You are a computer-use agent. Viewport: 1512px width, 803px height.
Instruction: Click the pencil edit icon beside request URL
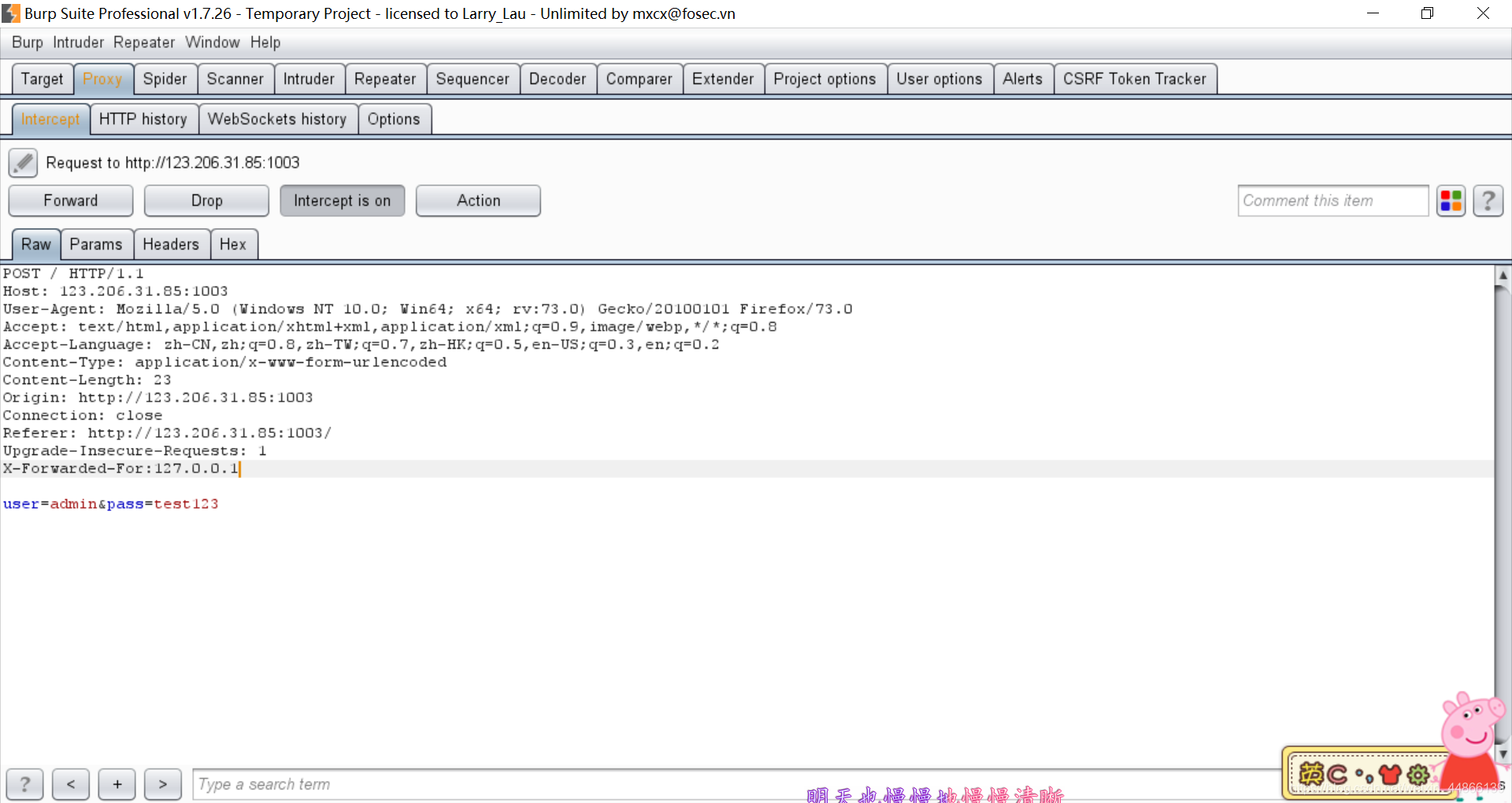pyautogui.click(x=23, y=163)
